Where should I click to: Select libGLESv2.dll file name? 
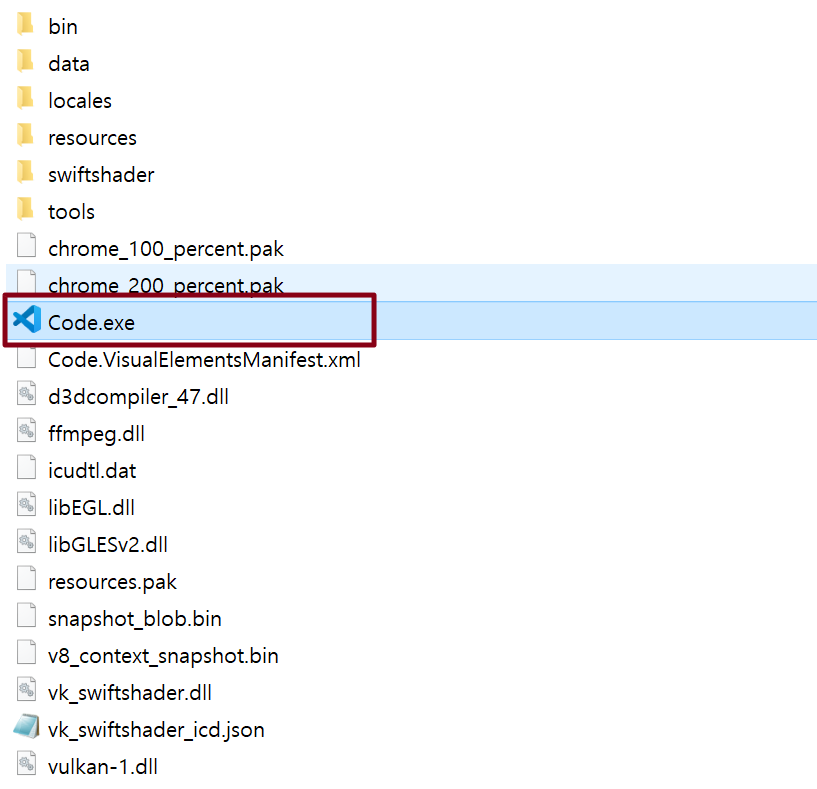(108, 545)
